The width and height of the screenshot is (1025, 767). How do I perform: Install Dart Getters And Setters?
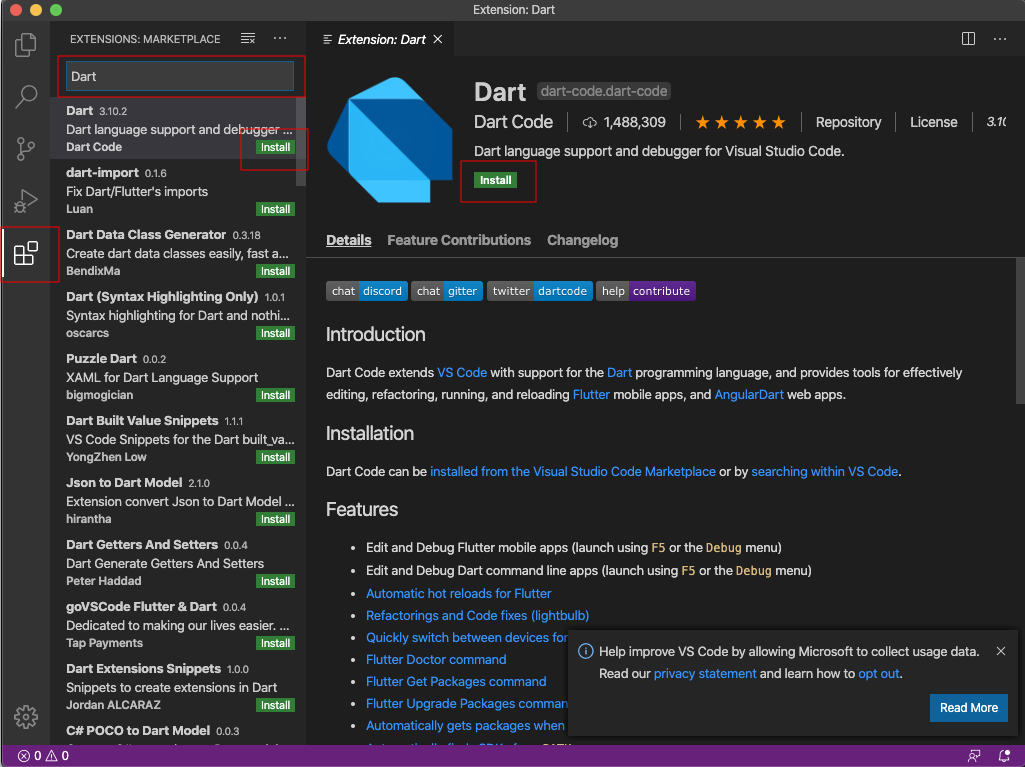(x=275, y=581)
